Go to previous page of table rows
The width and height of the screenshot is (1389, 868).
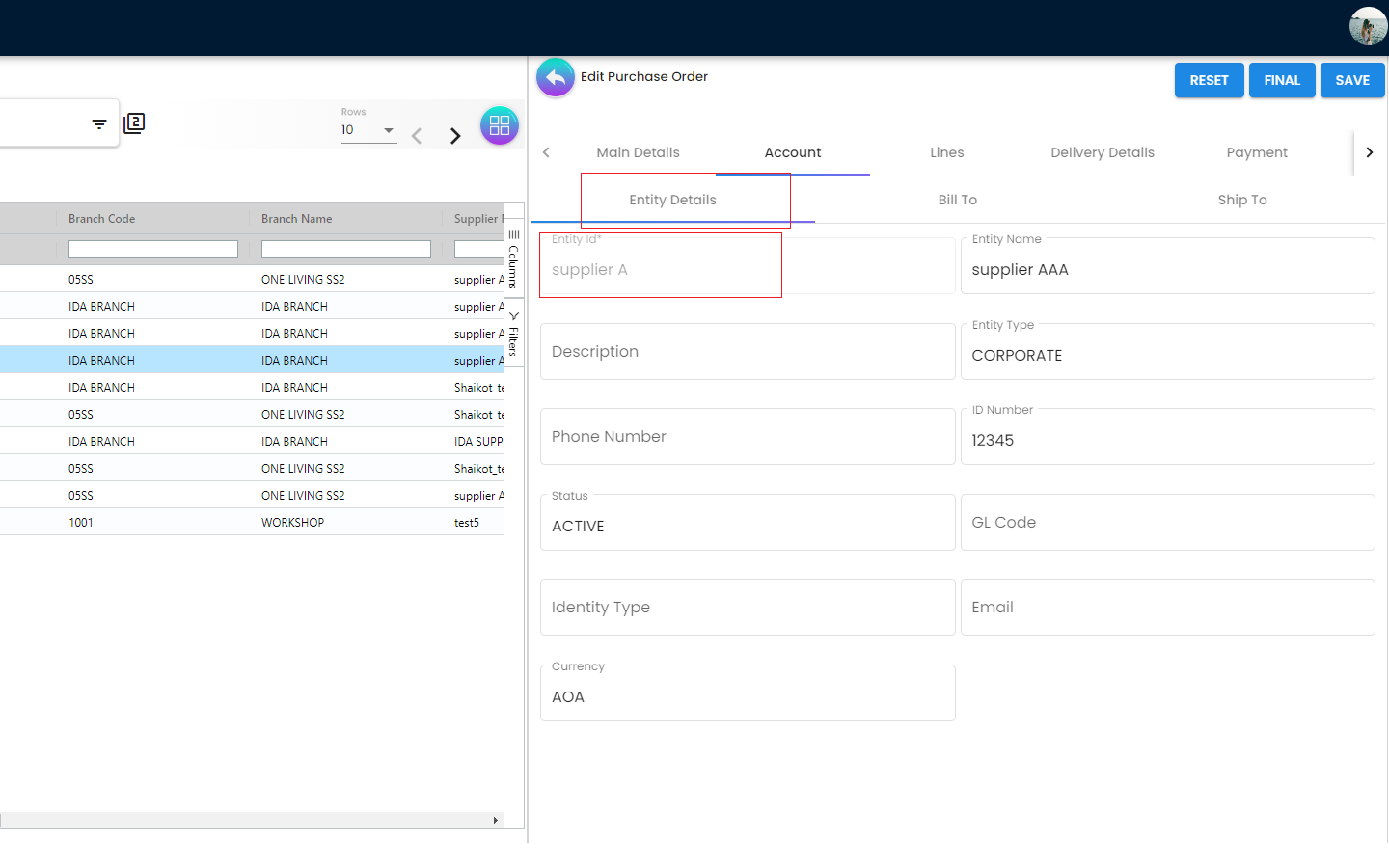point(417,136)
